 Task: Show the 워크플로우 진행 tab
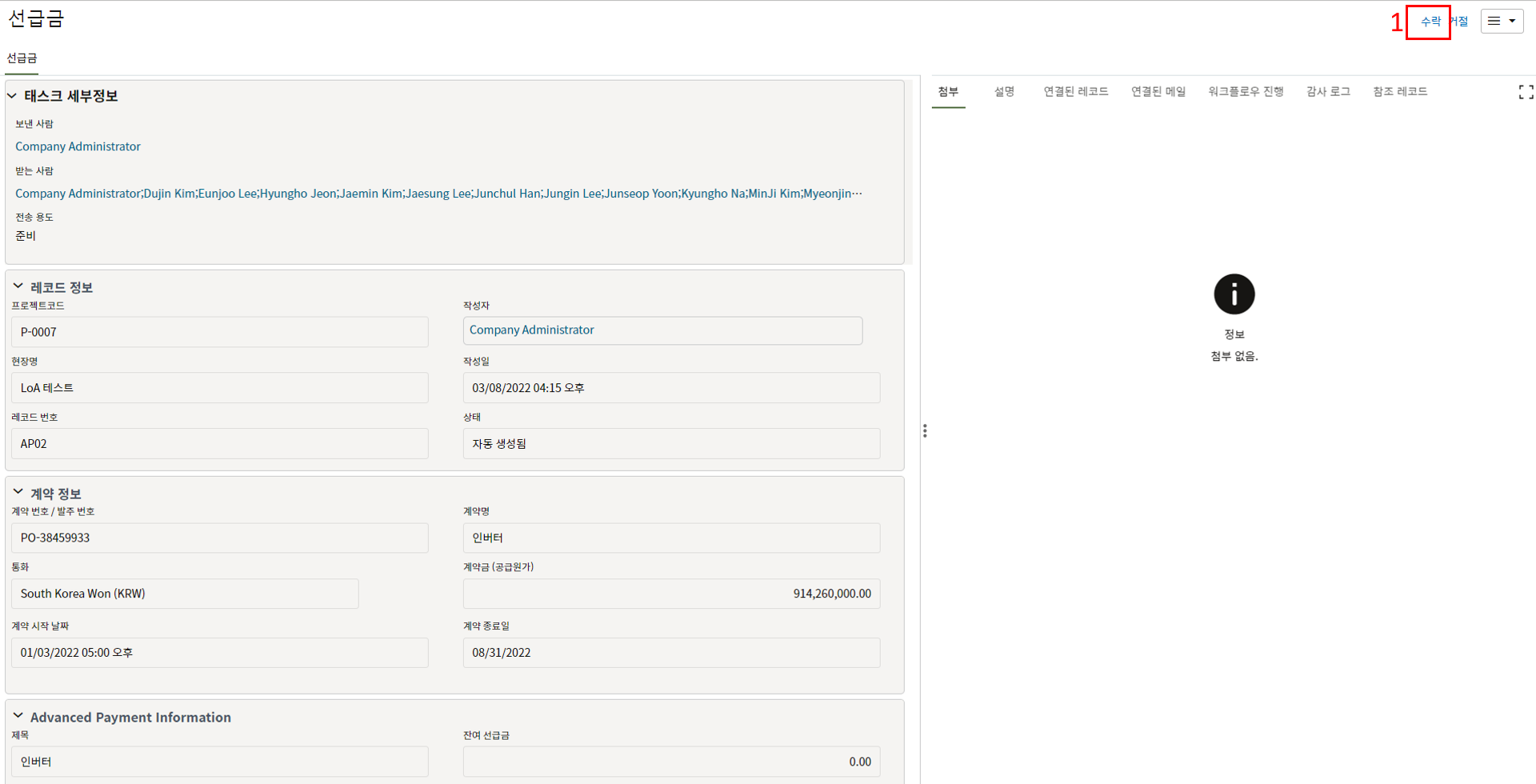pos(1246,92)
